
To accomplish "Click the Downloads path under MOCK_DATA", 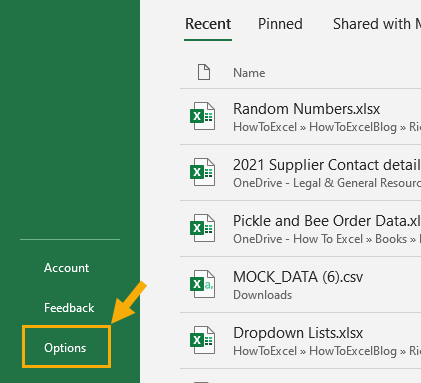I will pyautogui.click(x=262, y=295).
